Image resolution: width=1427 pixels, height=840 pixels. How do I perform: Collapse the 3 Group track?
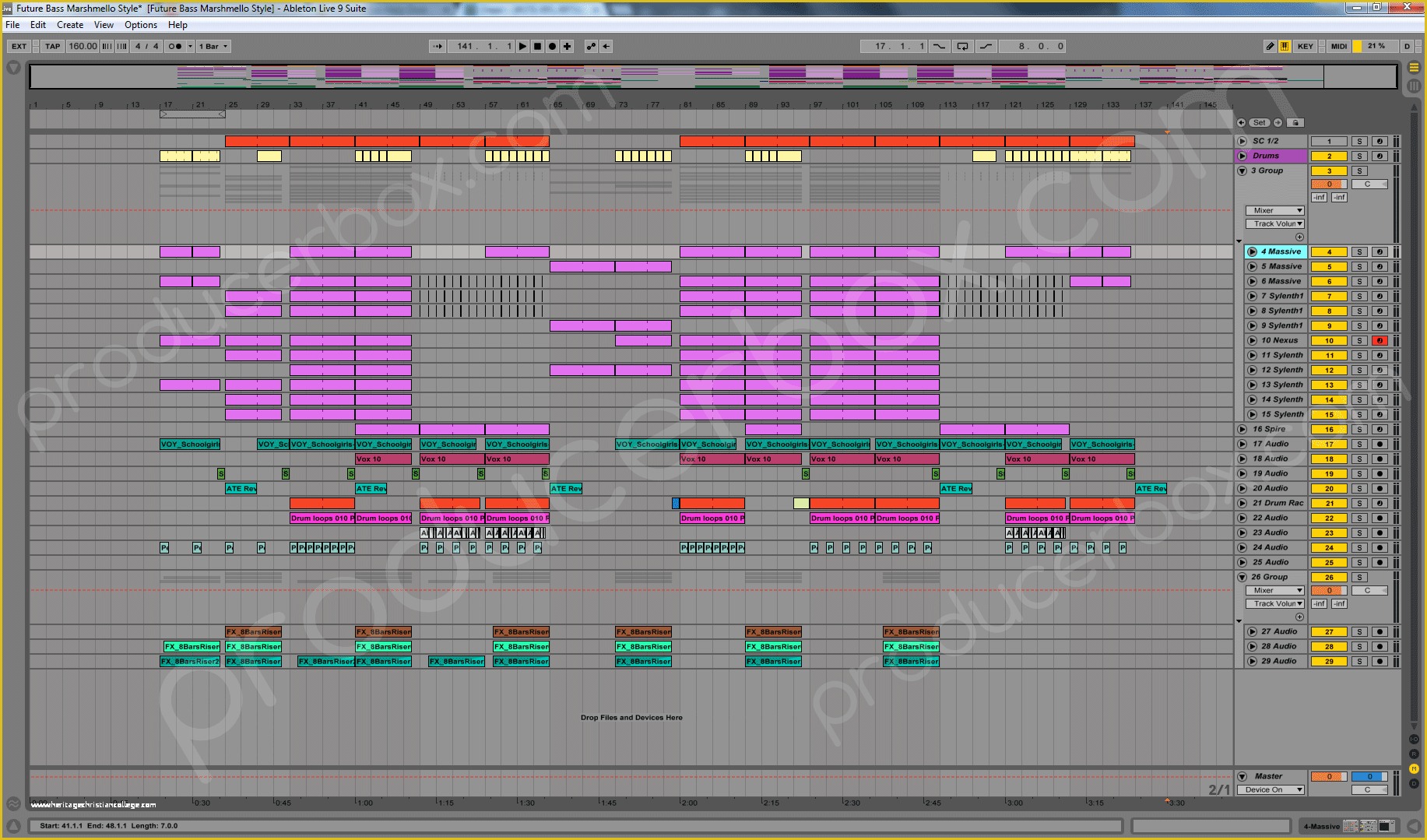tap(1242, 170)
